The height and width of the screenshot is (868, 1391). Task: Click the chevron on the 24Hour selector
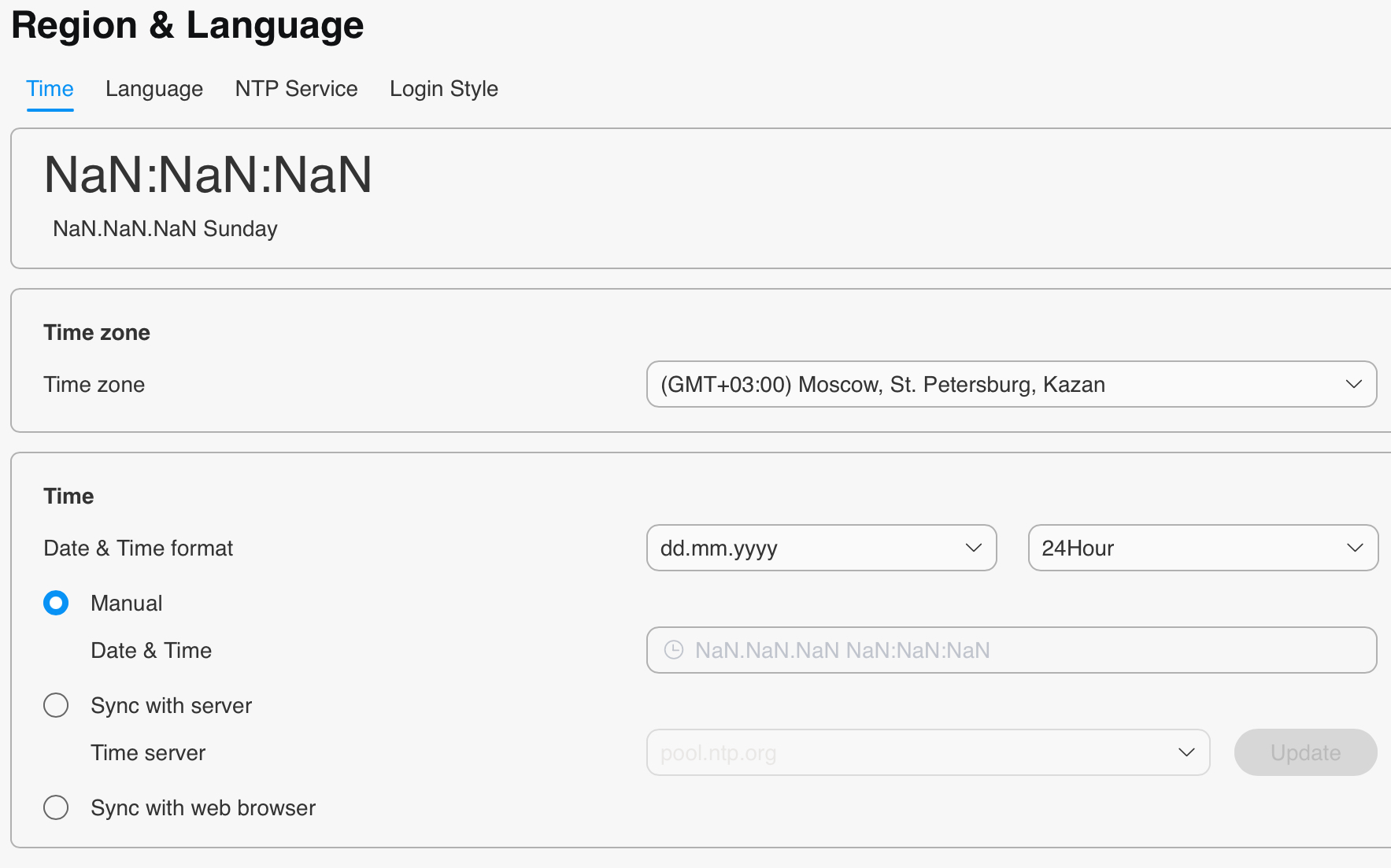coord(1354,549)
